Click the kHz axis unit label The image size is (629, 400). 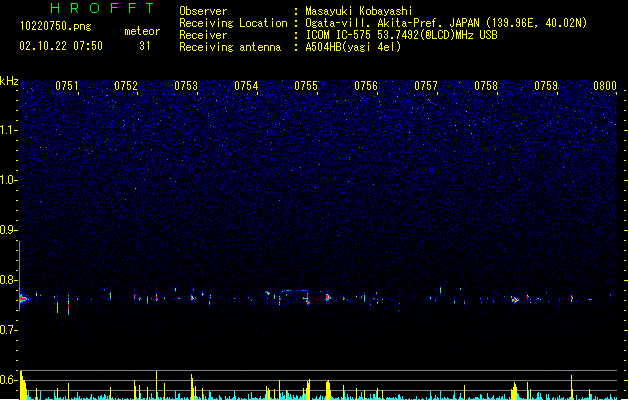coord(9,81)
